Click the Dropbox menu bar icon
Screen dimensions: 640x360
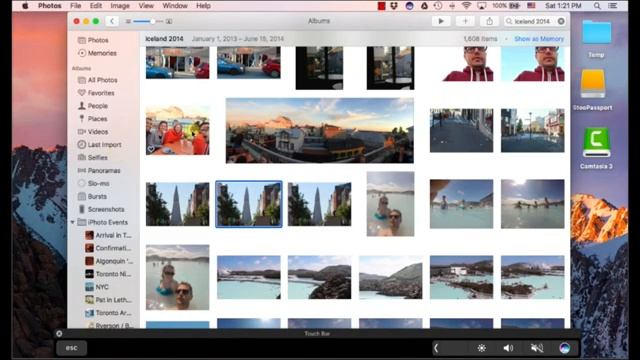point(394,6)
